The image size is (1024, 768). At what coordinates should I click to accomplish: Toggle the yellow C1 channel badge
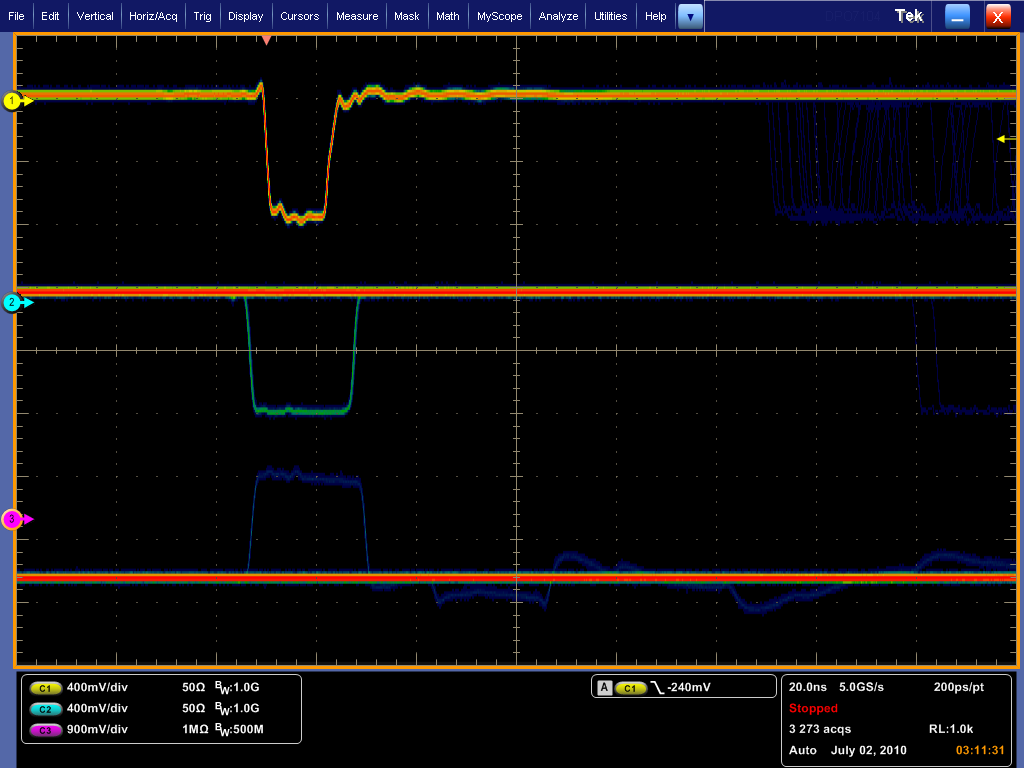(45, 688)
